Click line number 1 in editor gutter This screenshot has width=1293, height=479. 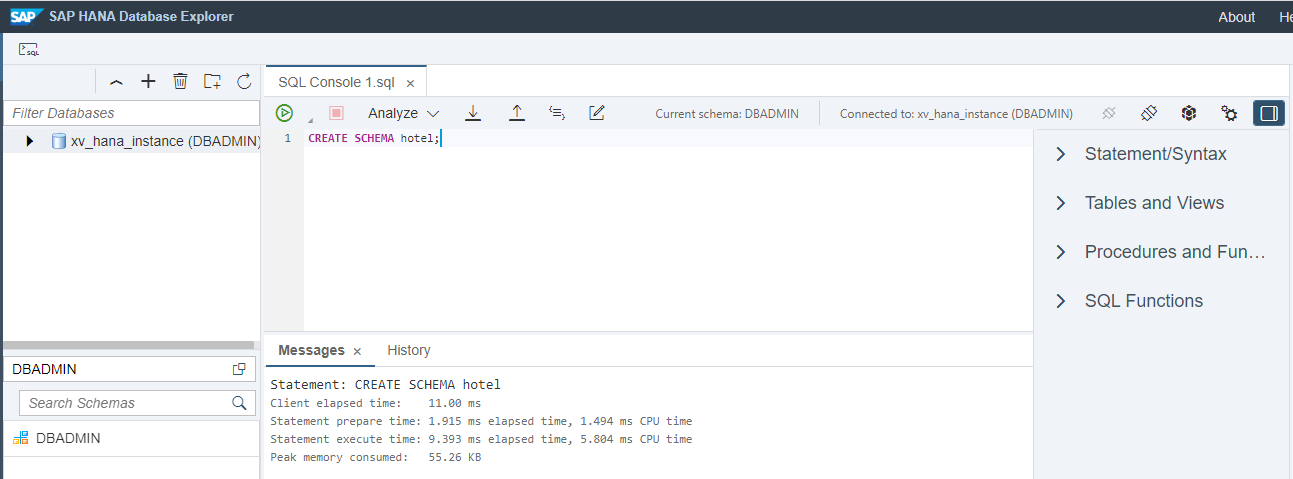coord(288,138)
